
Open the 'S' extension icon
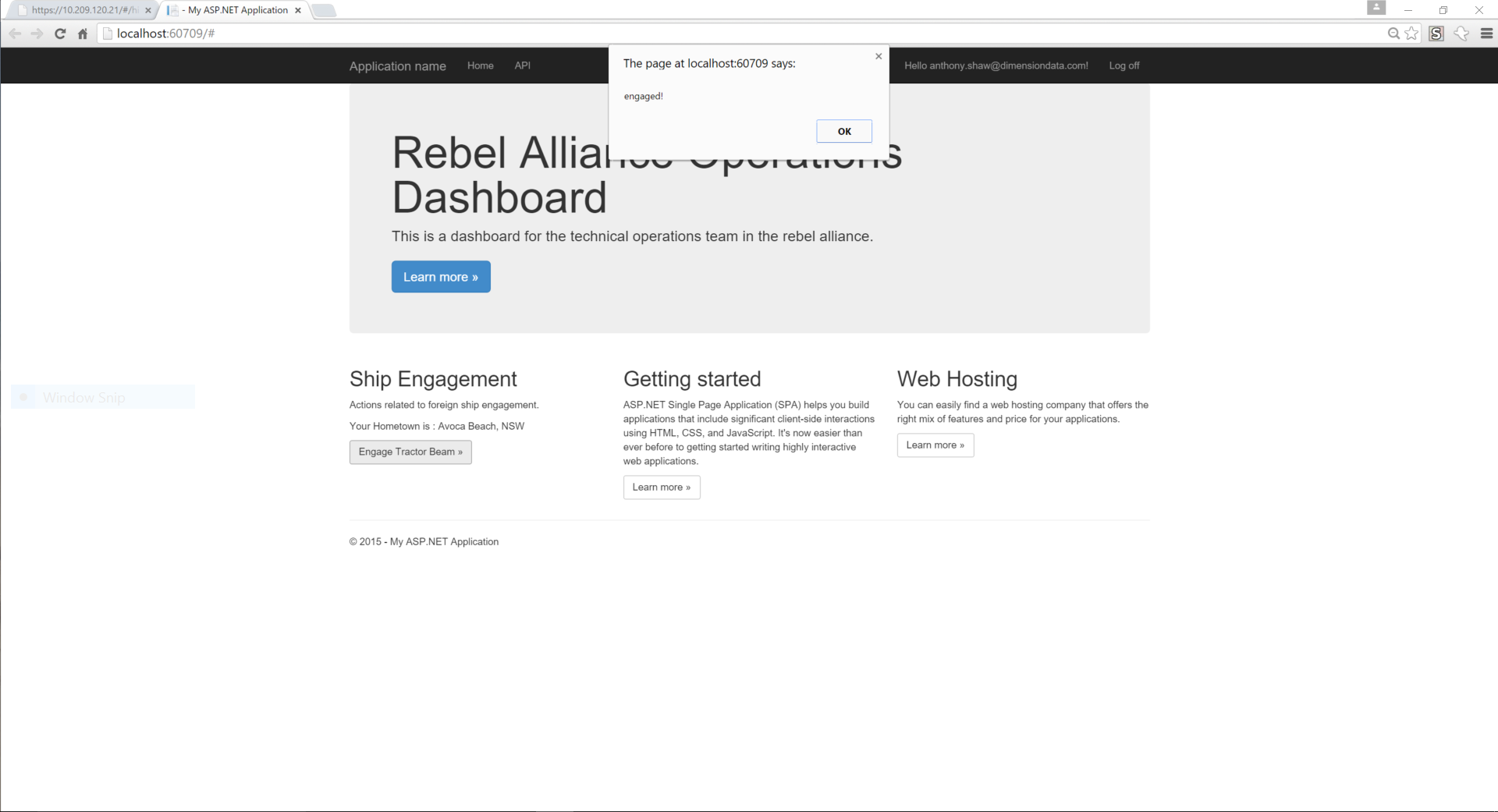click(x=1436, y=34)
